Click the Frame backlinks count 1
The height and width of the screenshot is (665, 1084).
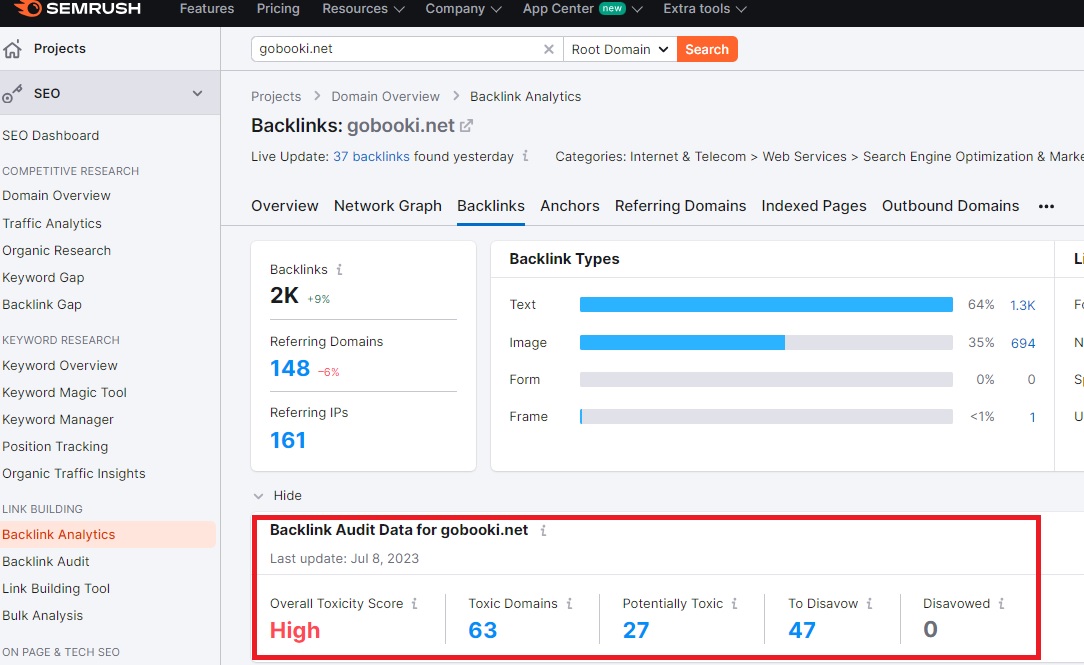(x=1032, y=418)
